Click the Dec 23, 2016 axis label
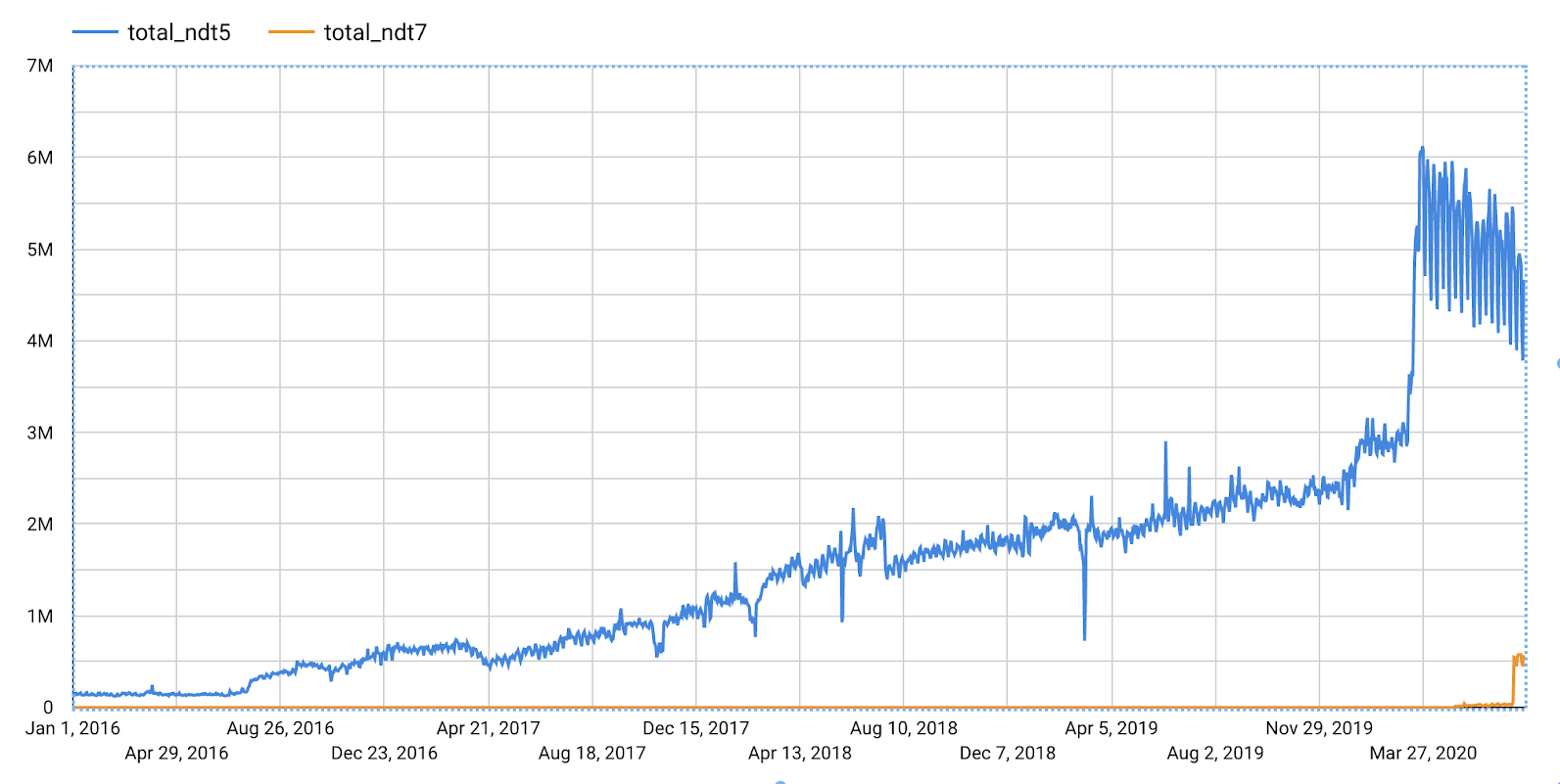This screenshot has height=784, width=1560. pos(384,753)
